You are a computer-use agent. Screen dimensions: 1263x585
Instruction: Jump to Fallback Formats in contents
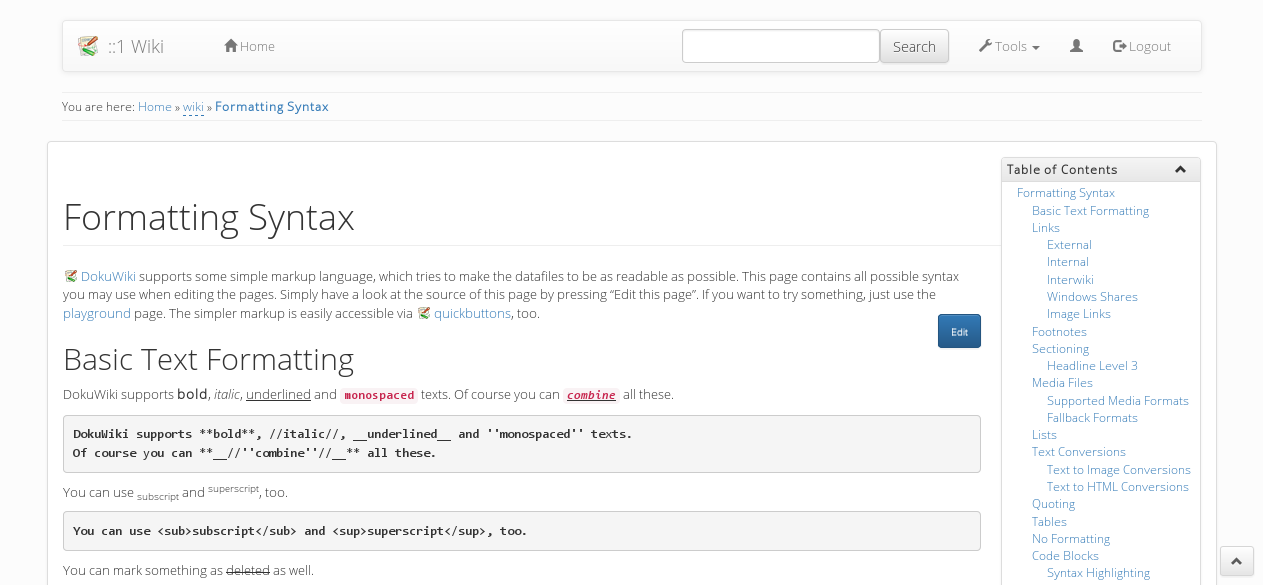coord(1092,418)
